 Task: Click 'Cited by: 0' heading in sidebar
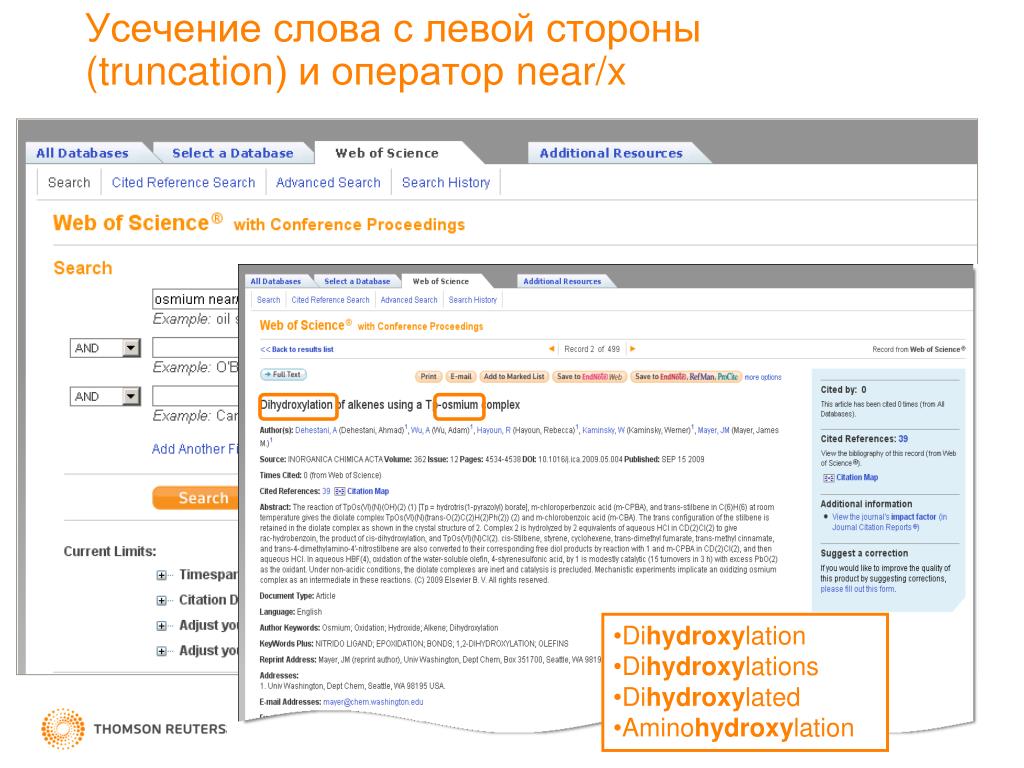(x=843, y=390)
